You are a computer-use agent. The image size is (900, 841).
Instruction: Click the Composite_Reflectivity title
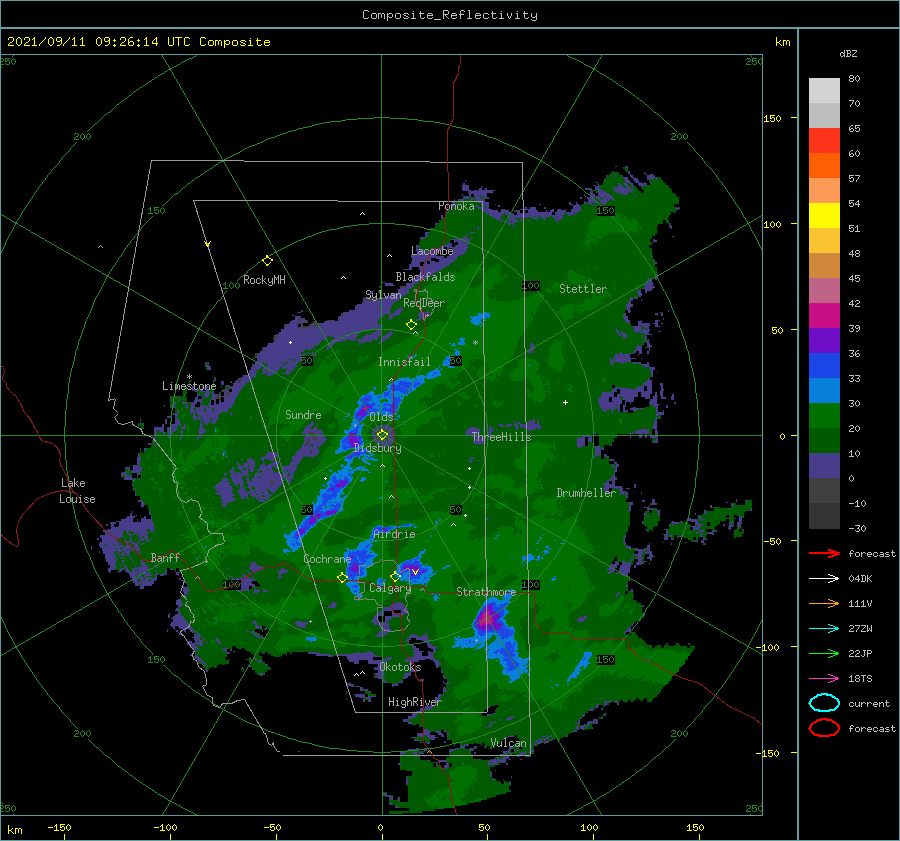450,15
